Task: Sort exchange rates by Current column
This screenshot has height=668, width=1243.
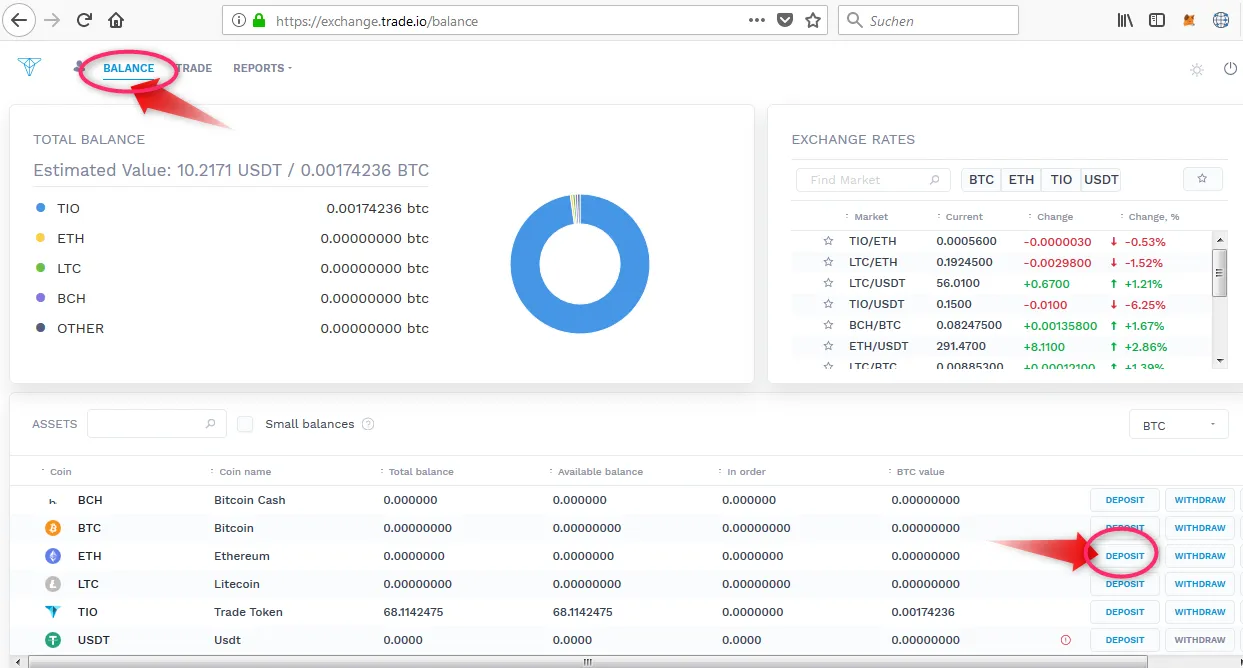Action: tap(962, 217)
